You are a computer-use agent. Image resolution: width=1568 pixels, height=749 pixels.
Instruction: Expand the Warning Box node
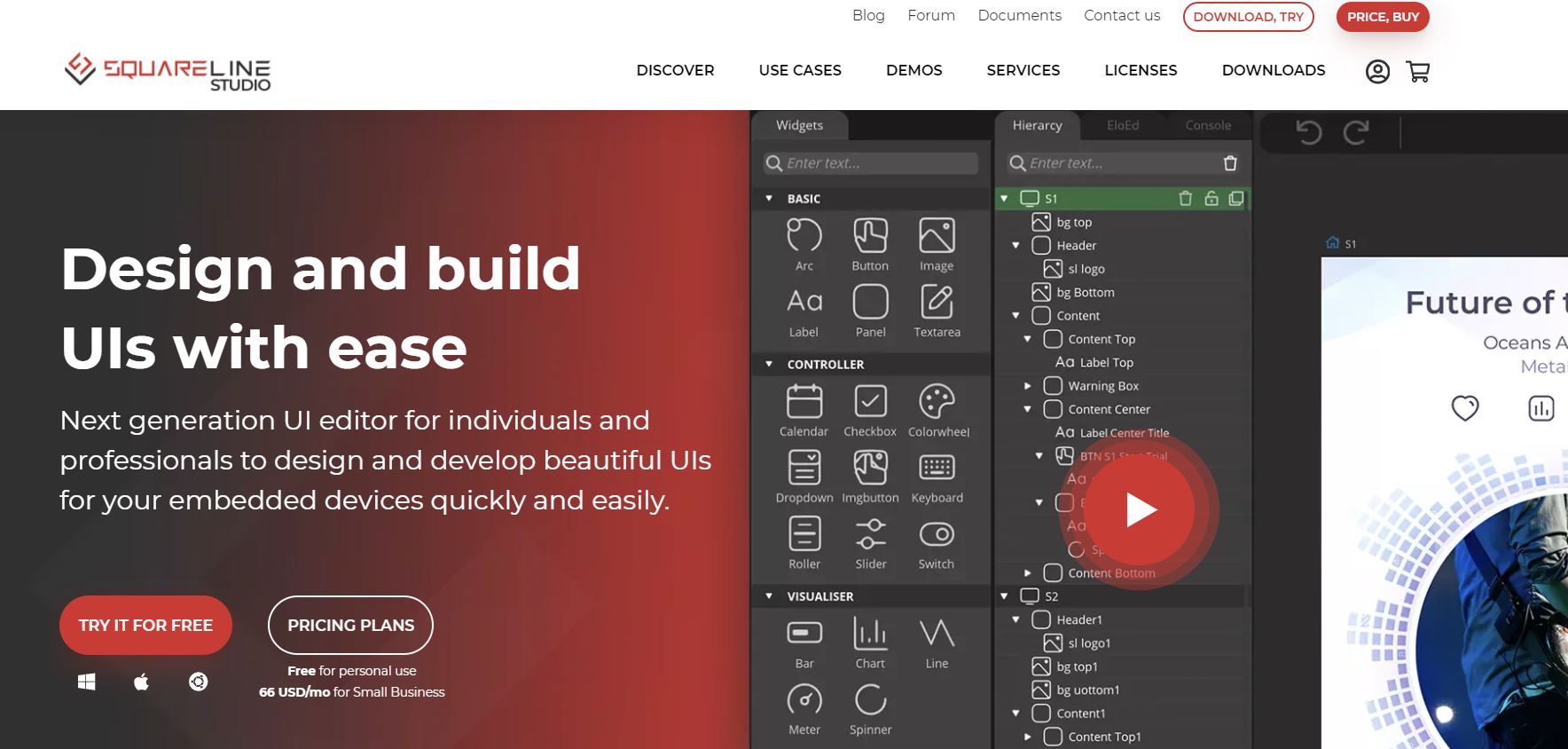coord(1028,386)
